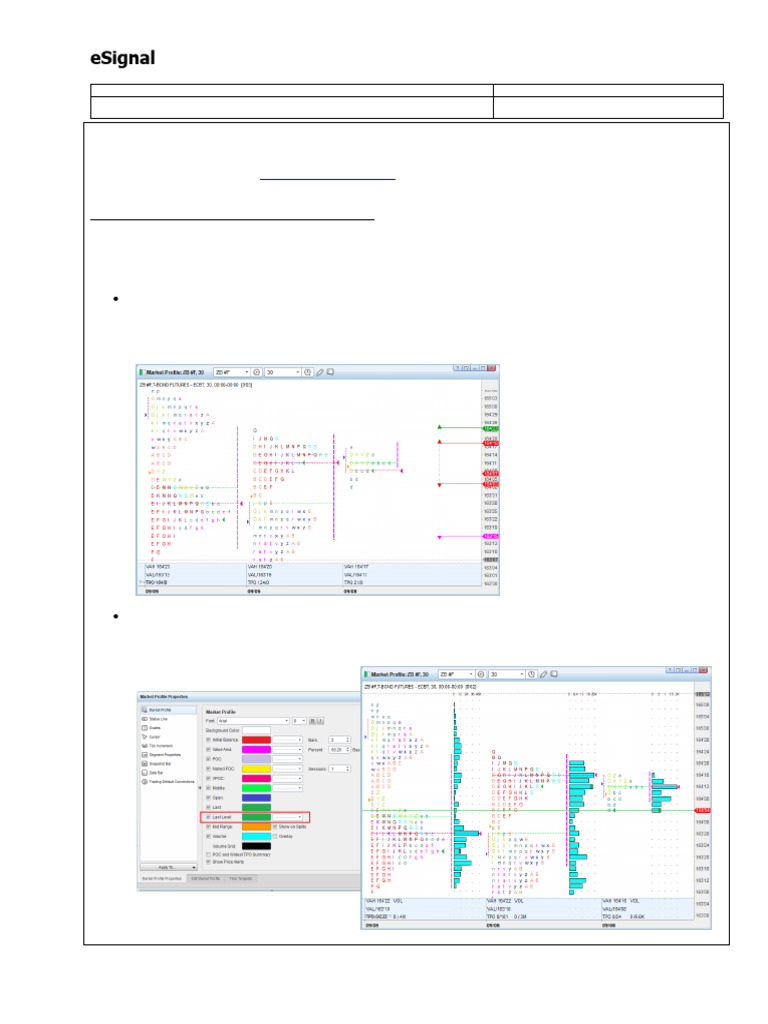
Task: Toggle the Initial Balance checkbox
Action: 208,740
